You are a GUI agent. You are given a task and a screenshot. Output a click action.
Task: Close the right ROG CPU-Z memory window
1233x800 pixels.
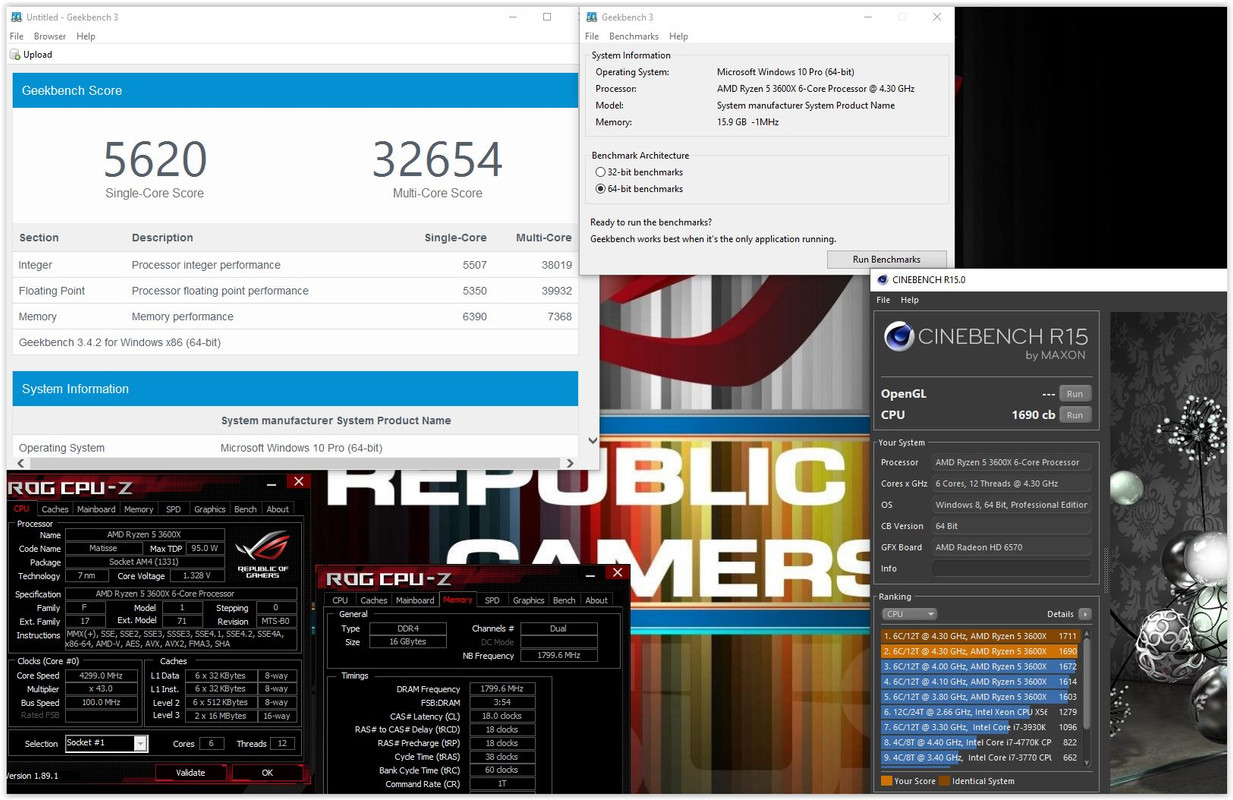tap(617, 573)
